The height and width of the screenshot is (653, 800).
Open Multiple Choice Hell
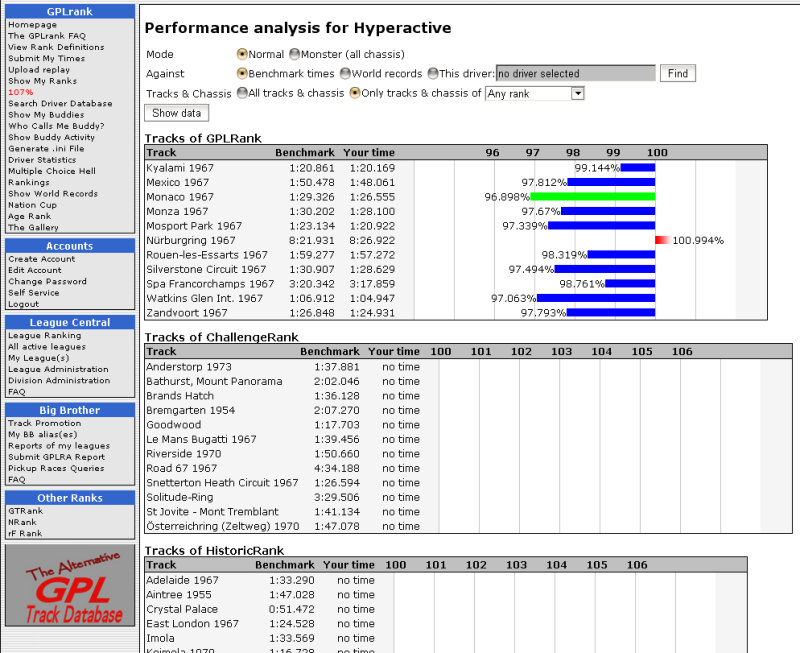[x=52, y=171]
